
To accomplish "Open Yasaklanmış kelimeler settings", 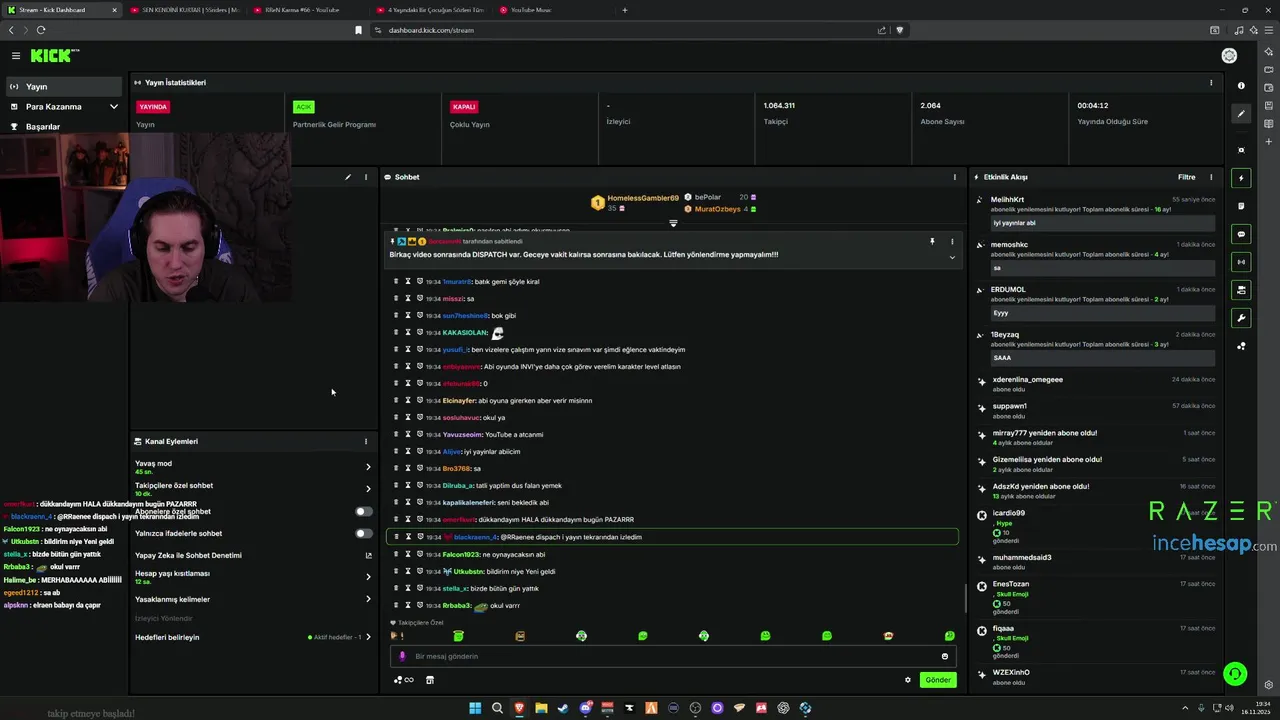I will pos(253,599).
